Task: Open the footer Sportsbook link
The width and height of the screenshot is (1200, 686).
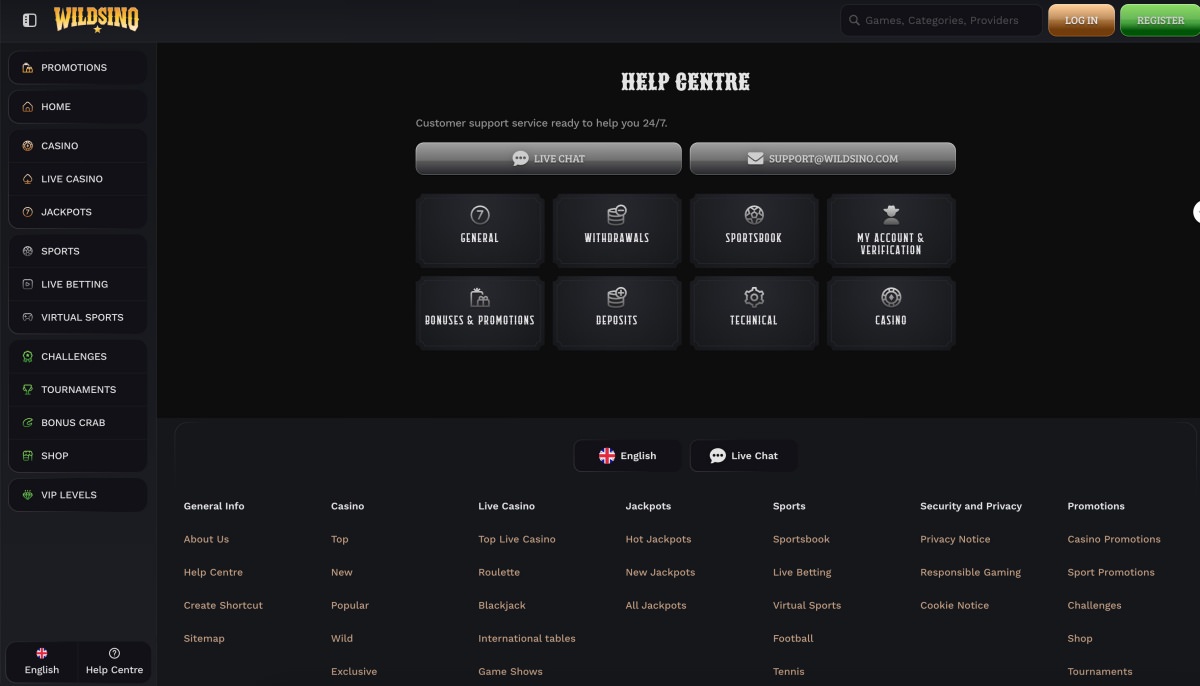Action: (x=801, y=539)
